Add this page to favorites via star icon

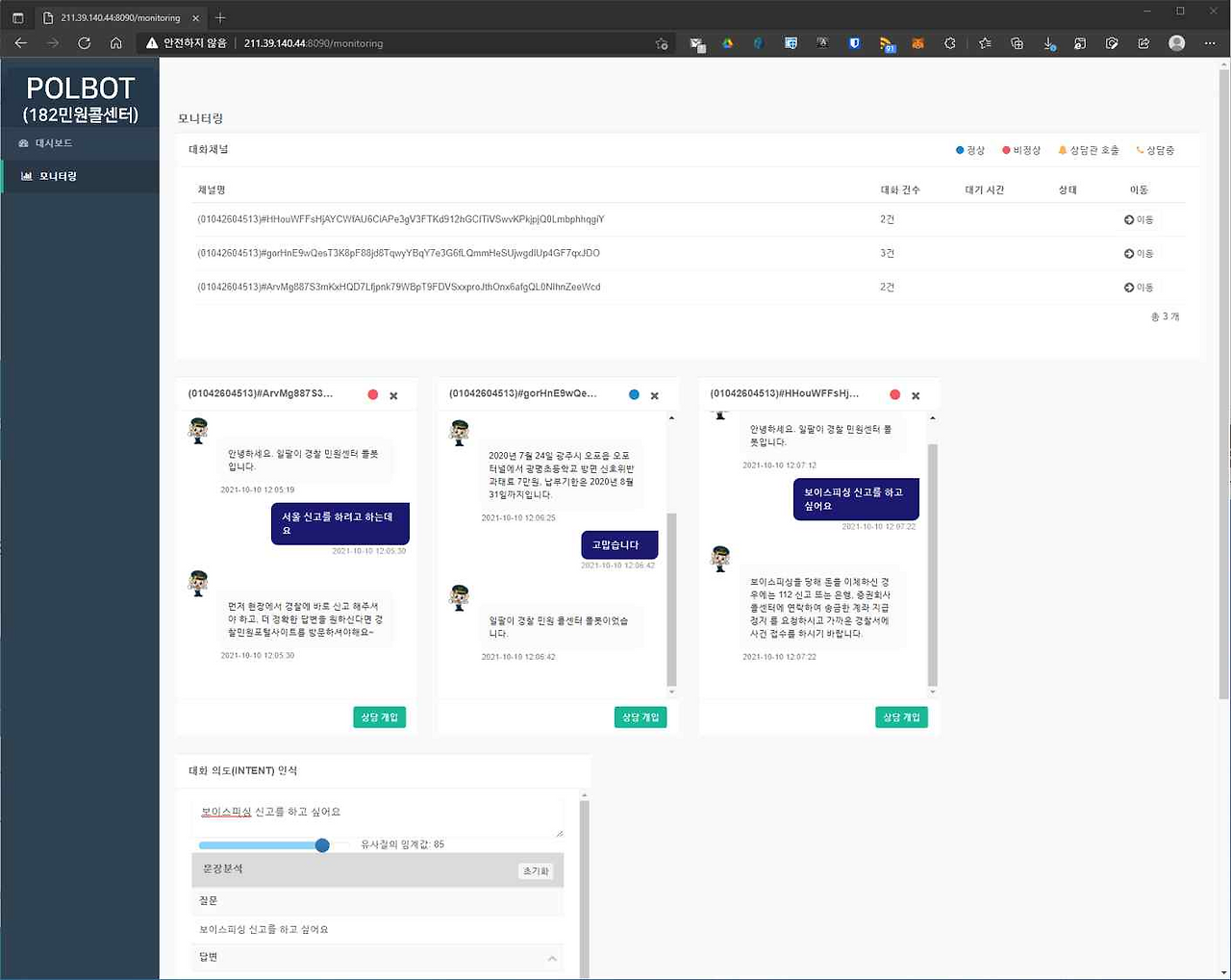tap(662, 43)
